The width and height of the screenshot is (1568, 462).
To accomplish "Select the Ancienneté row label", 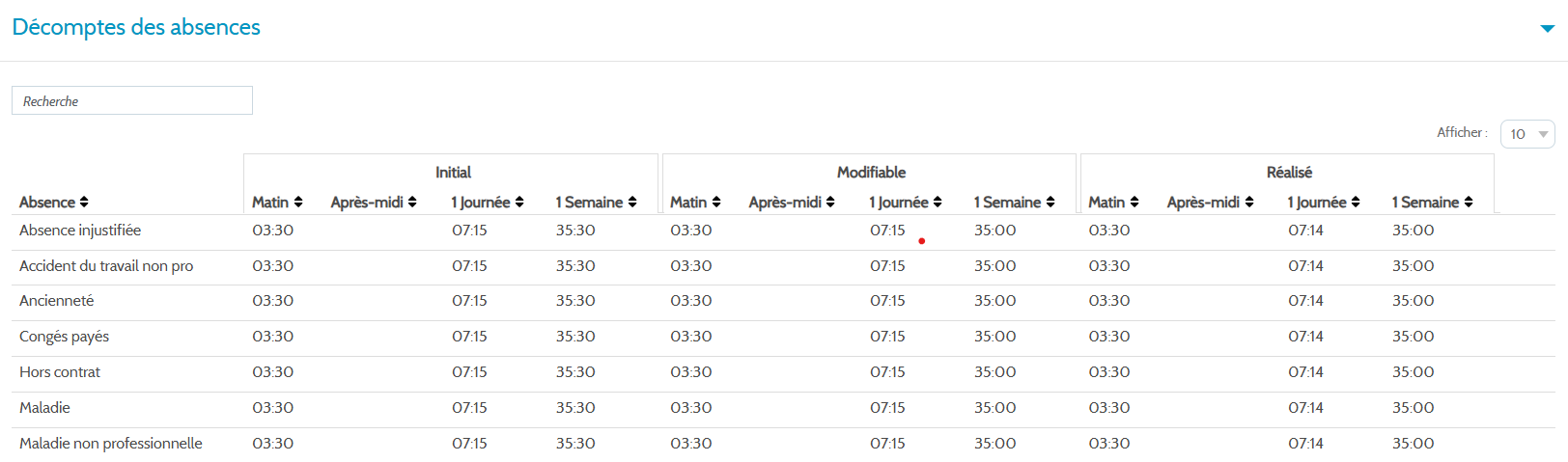I will coord(57,301).
